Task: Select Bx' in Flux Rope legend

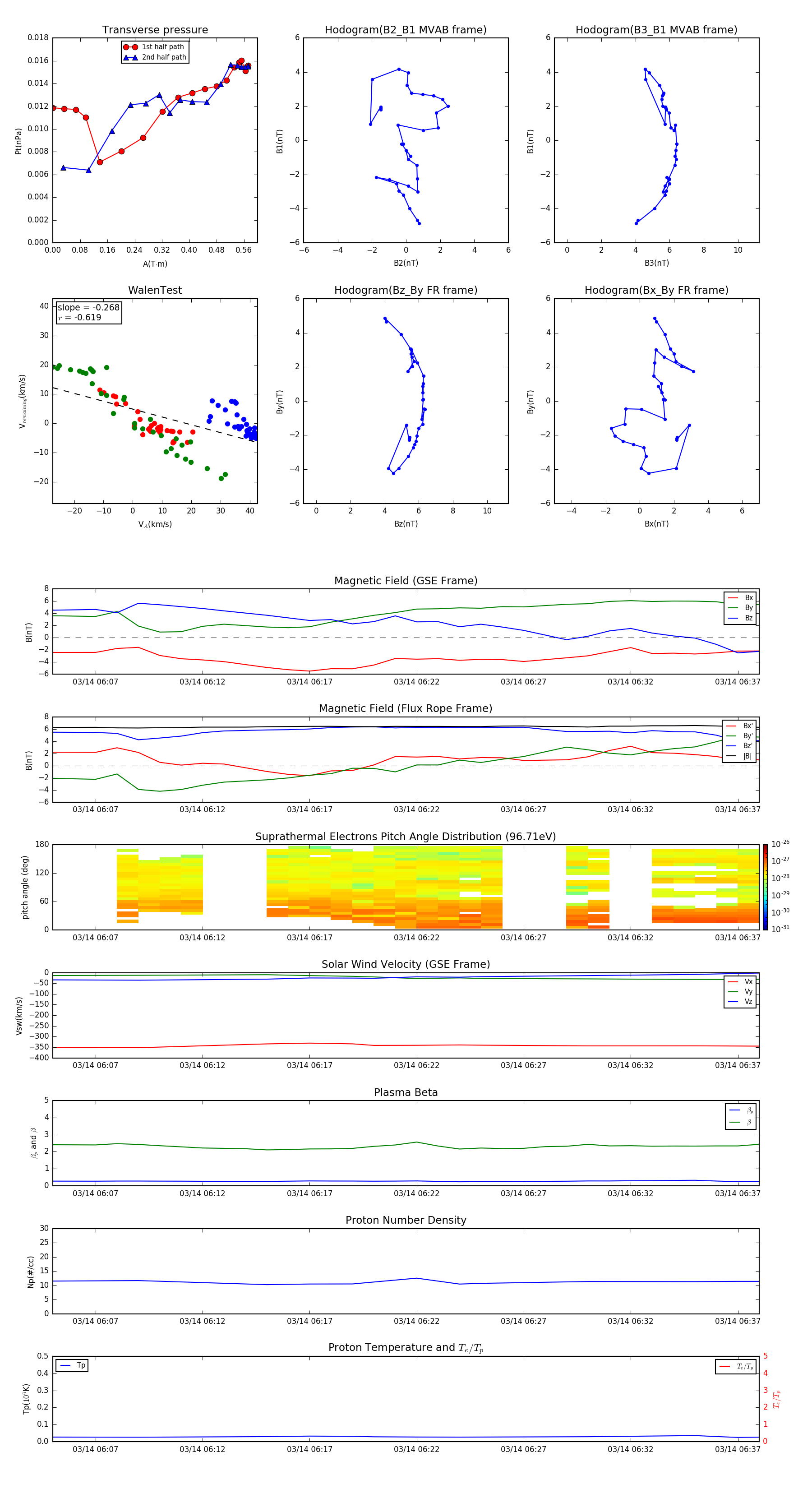Action: pyautogui.click(x=740, y=726)
